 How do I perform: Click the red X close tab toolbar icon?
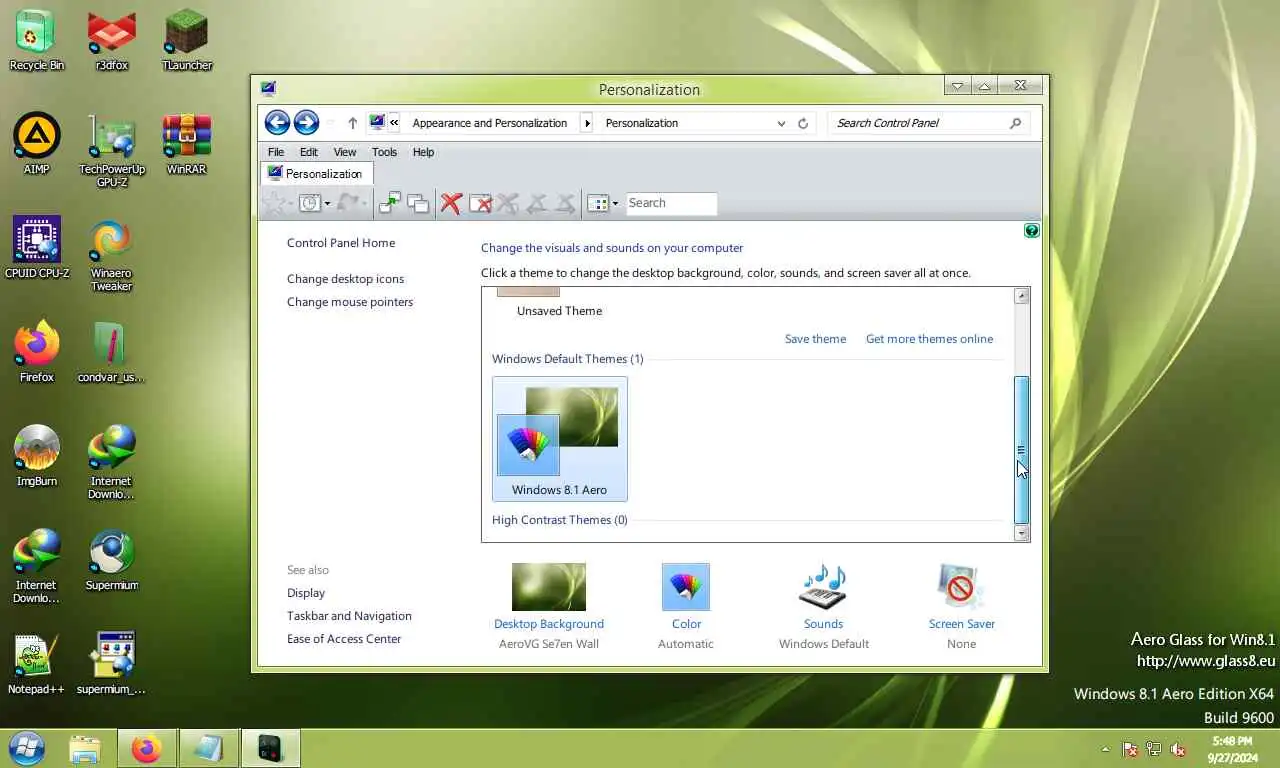[x=450, y=203]
